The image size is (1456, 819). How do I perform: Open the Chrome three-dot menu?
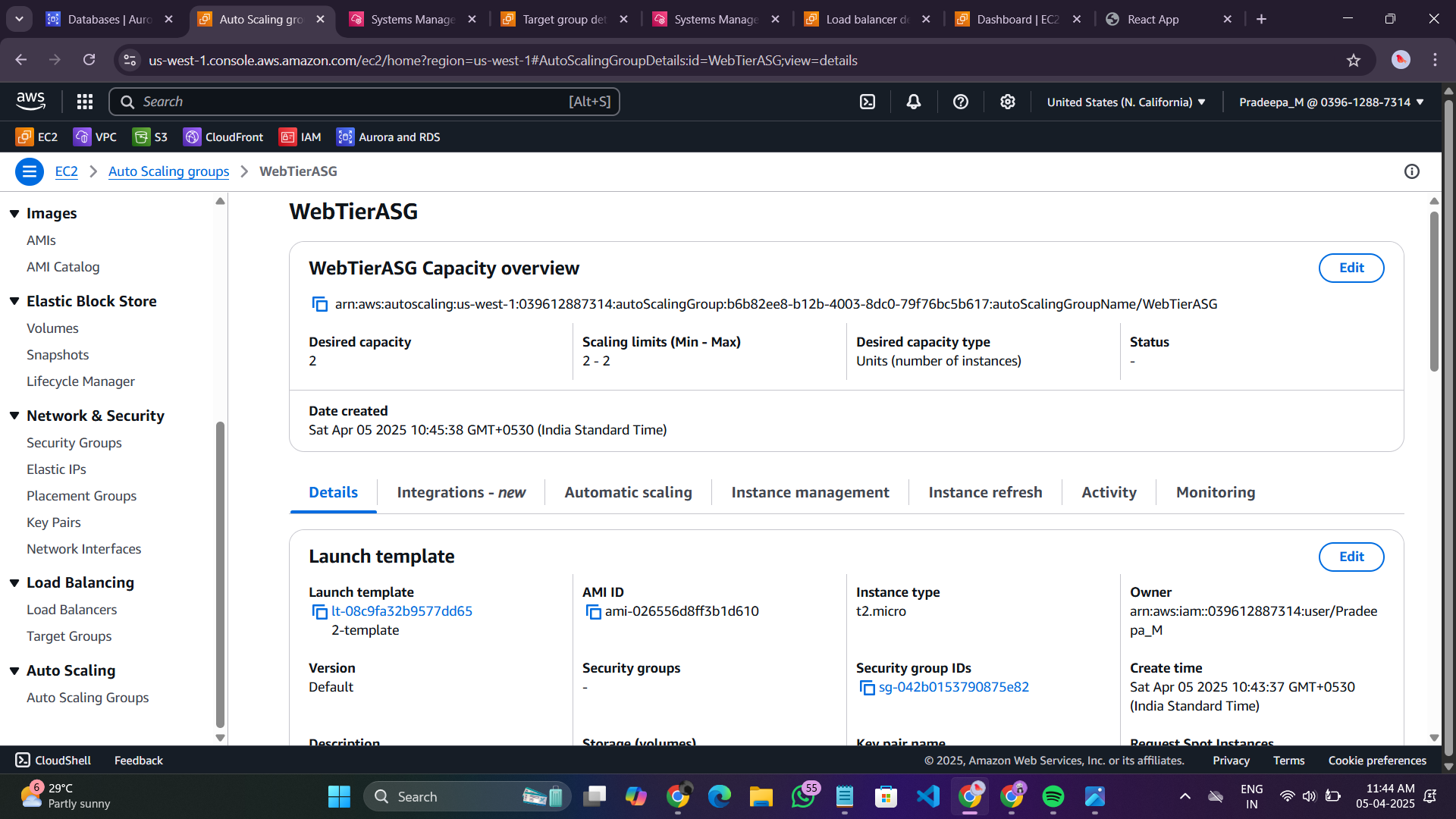tap(1435, 60)
